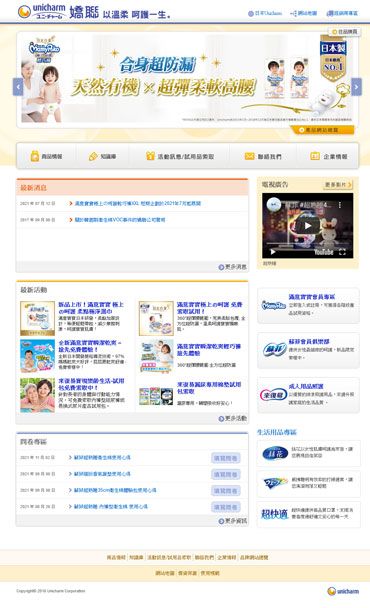Open the 蘇菲會員俱樂部 card
The image size is (370, 608).
308,350
